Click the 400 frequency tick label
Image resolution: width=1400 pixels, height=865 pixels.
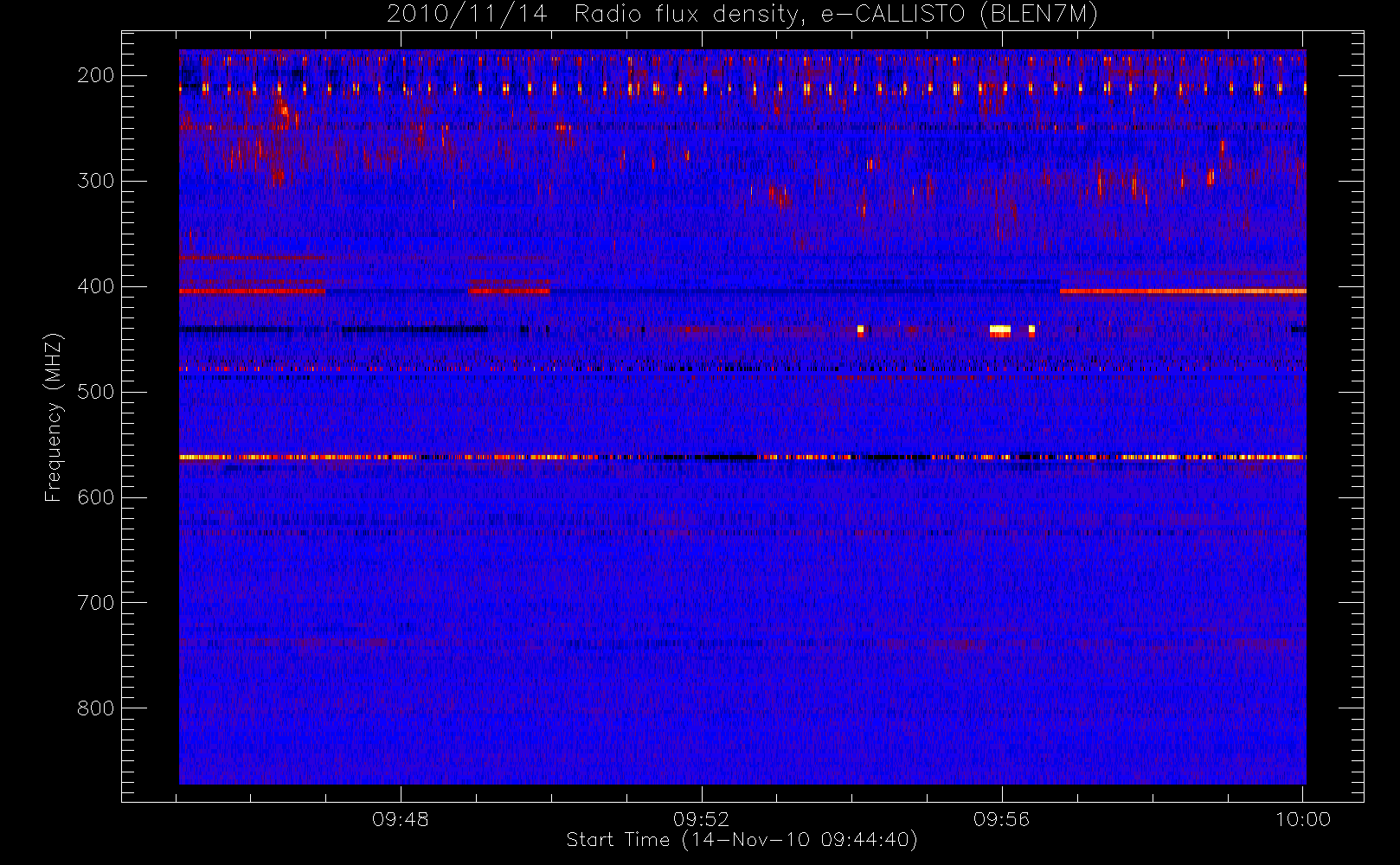coord(96,286)
